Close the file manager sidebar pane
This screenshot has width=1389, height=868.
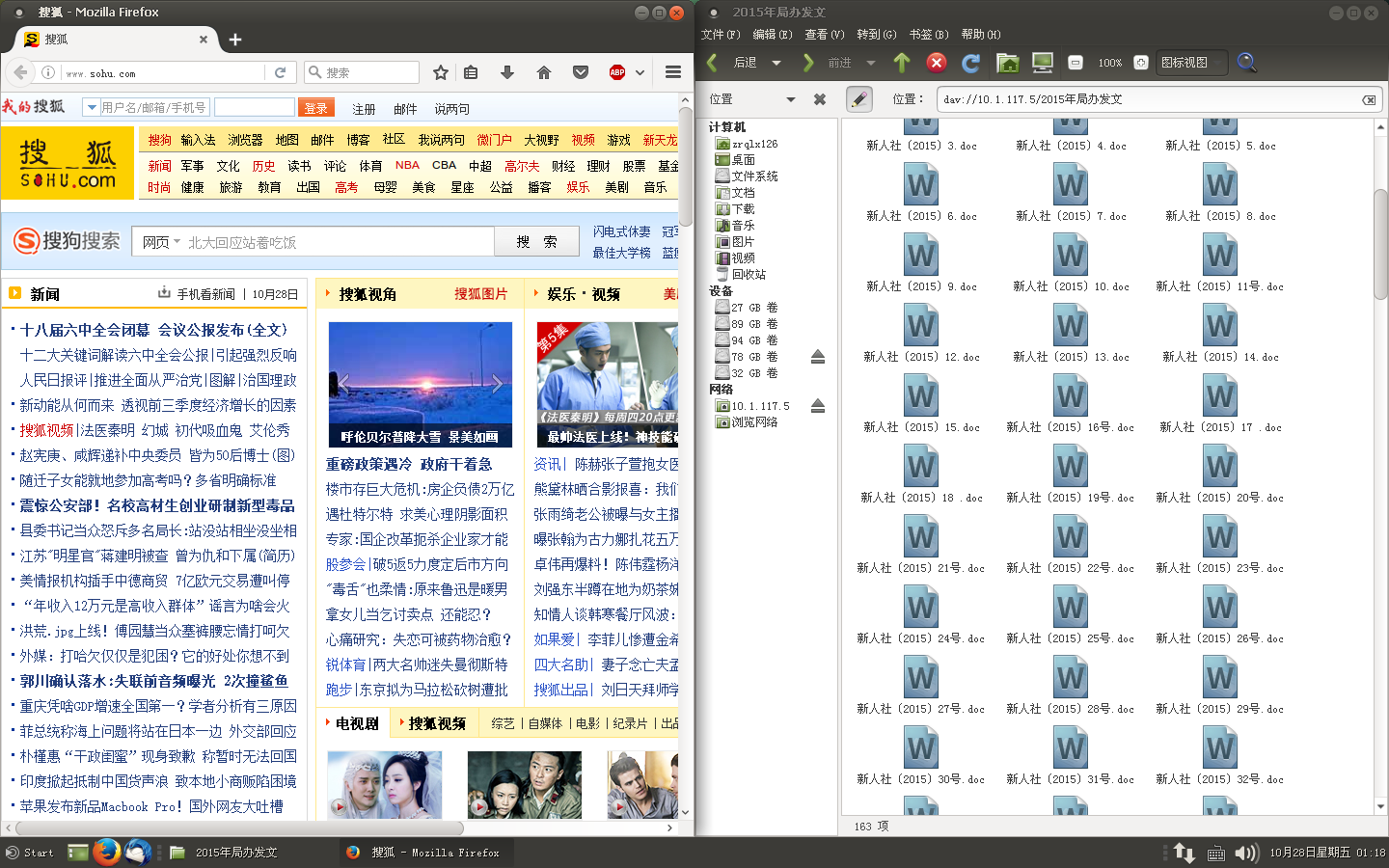[x=820, y=99]
